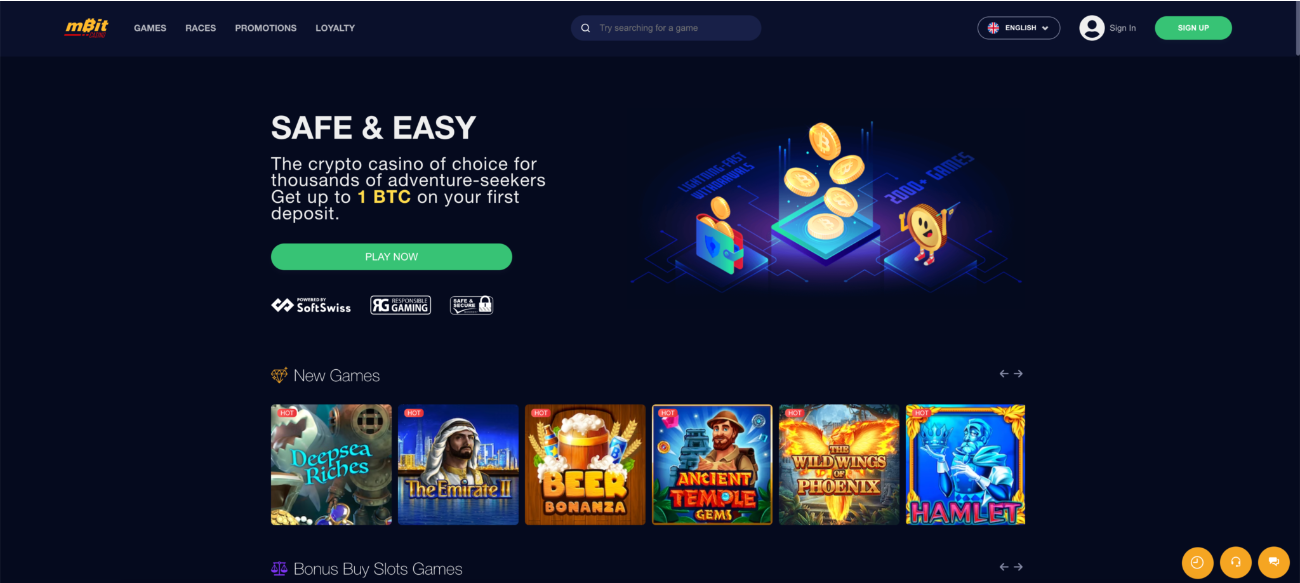Image resolution: width=1300 pixels, height=583 pixels.
Task: Go to previous New Games arrow
Action: point(1004,374)
